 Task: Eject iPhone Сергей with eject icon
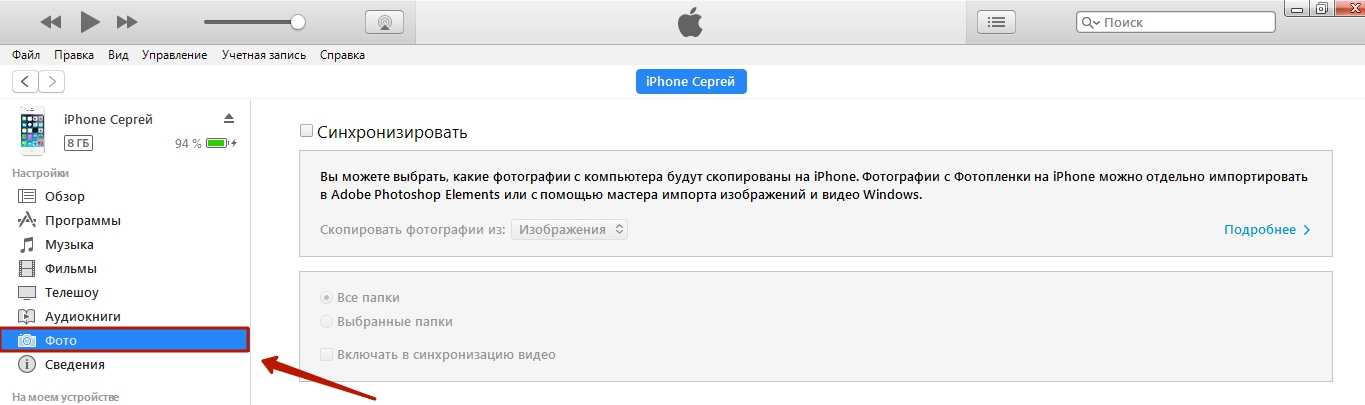point(228,118)
